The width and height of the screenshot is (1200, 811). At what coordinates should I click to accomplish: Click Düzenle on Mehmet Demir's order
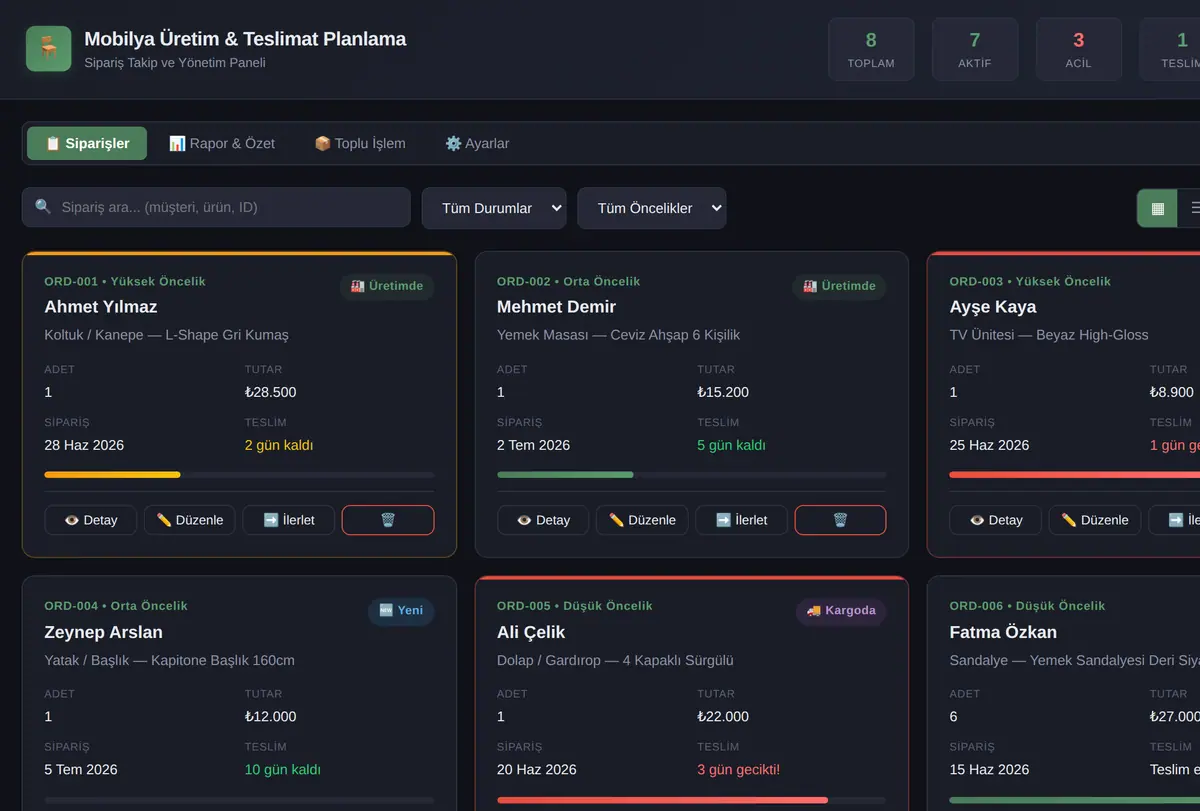(642, 520)
